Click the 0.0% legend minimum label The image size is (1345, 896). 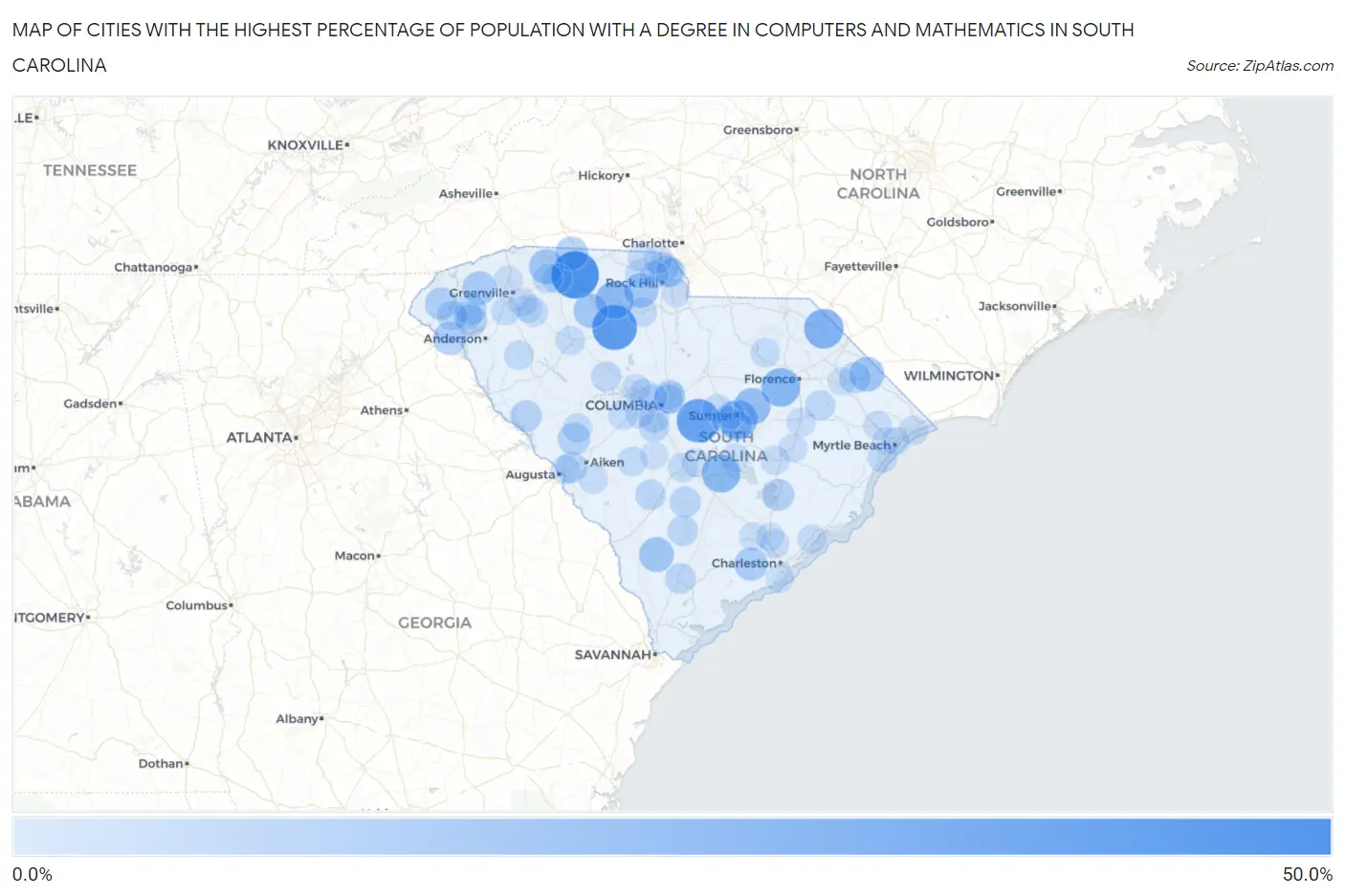click(33, 875)
